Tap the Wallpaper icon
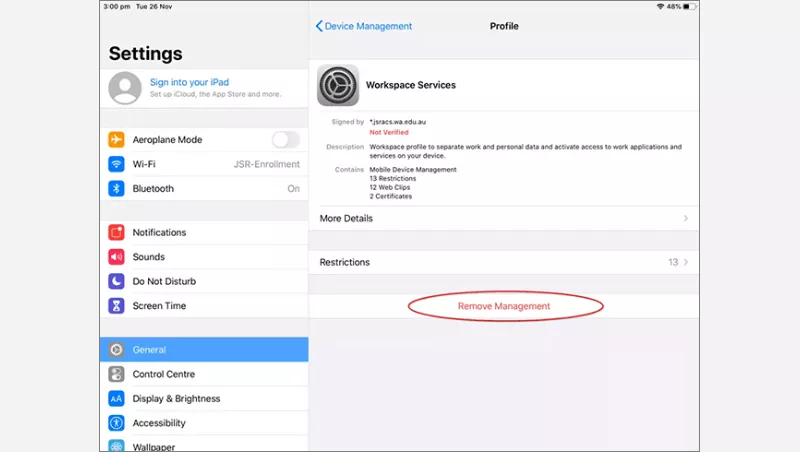The image size is (800, 452). pos(116,446)
